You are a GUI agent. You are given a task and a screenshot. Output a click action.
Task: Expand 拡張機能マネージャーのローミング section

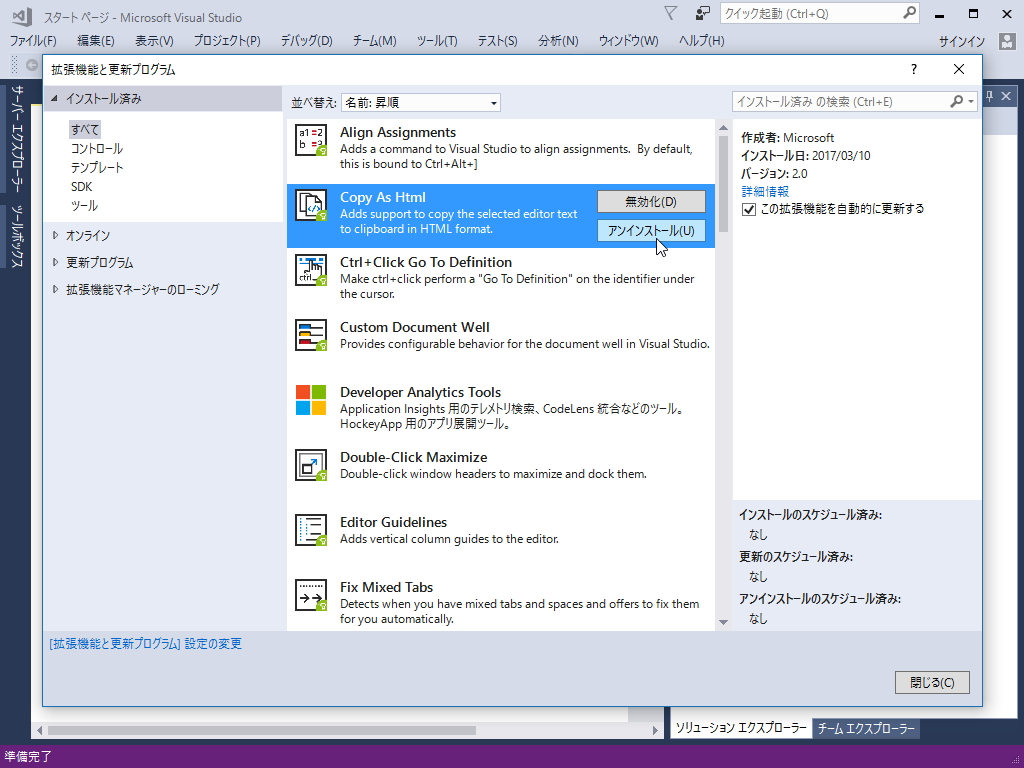55,289
